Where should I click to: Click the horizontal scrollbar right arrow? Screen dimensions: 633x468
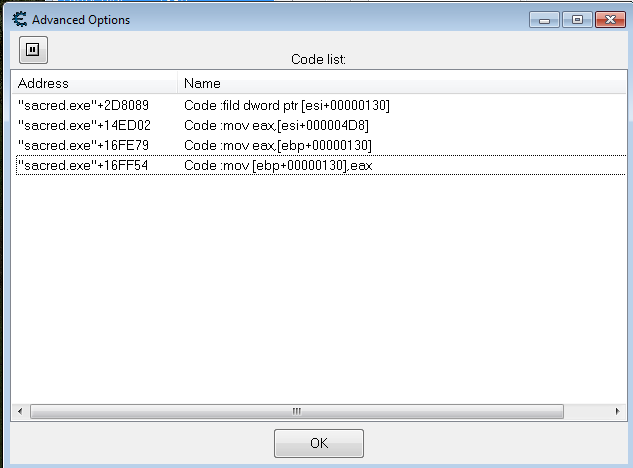[x=617, y=411]
